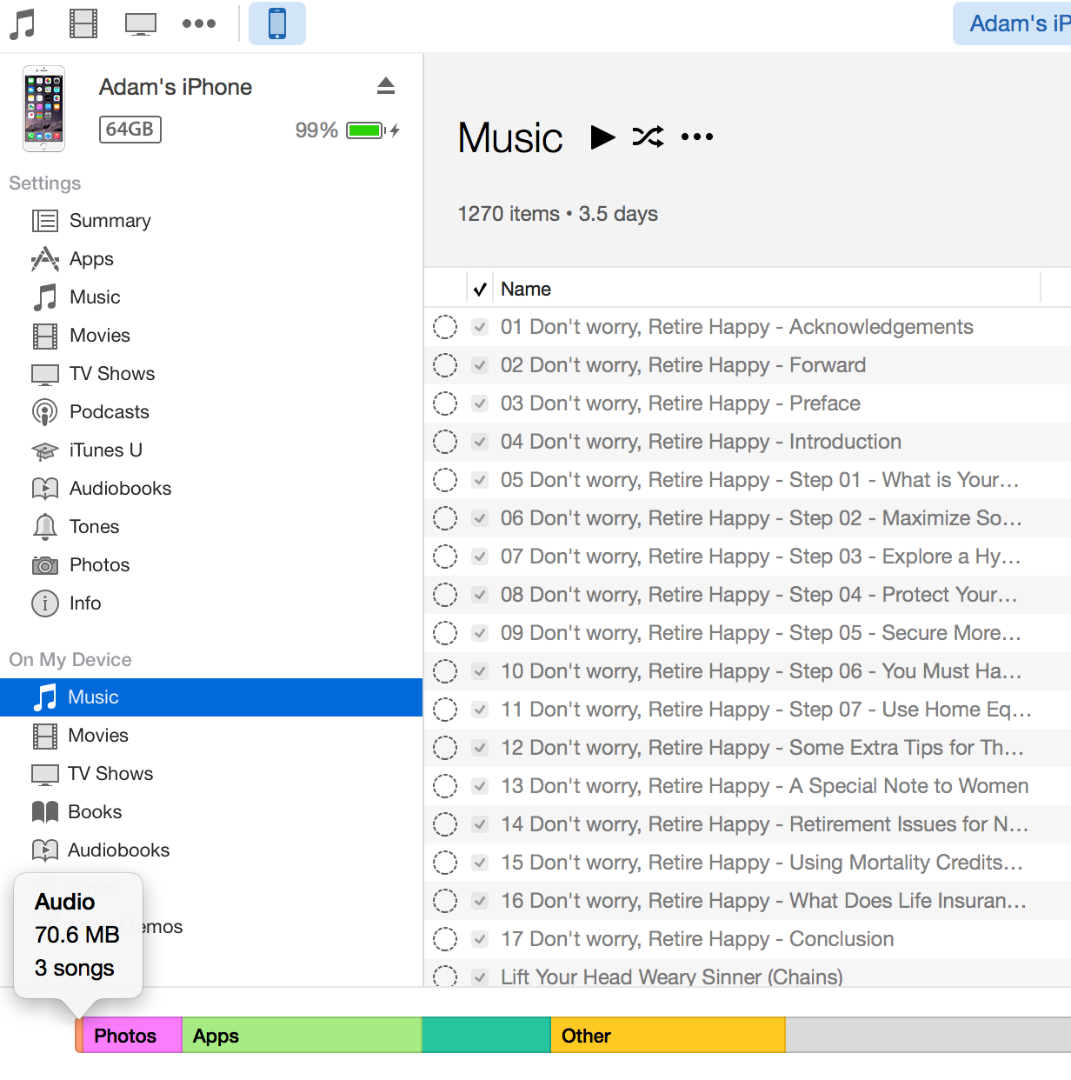Click status circle for 16 What Does Life Insurance
The width and height of the screenshot is (1071, 1080).
[445, 901]
